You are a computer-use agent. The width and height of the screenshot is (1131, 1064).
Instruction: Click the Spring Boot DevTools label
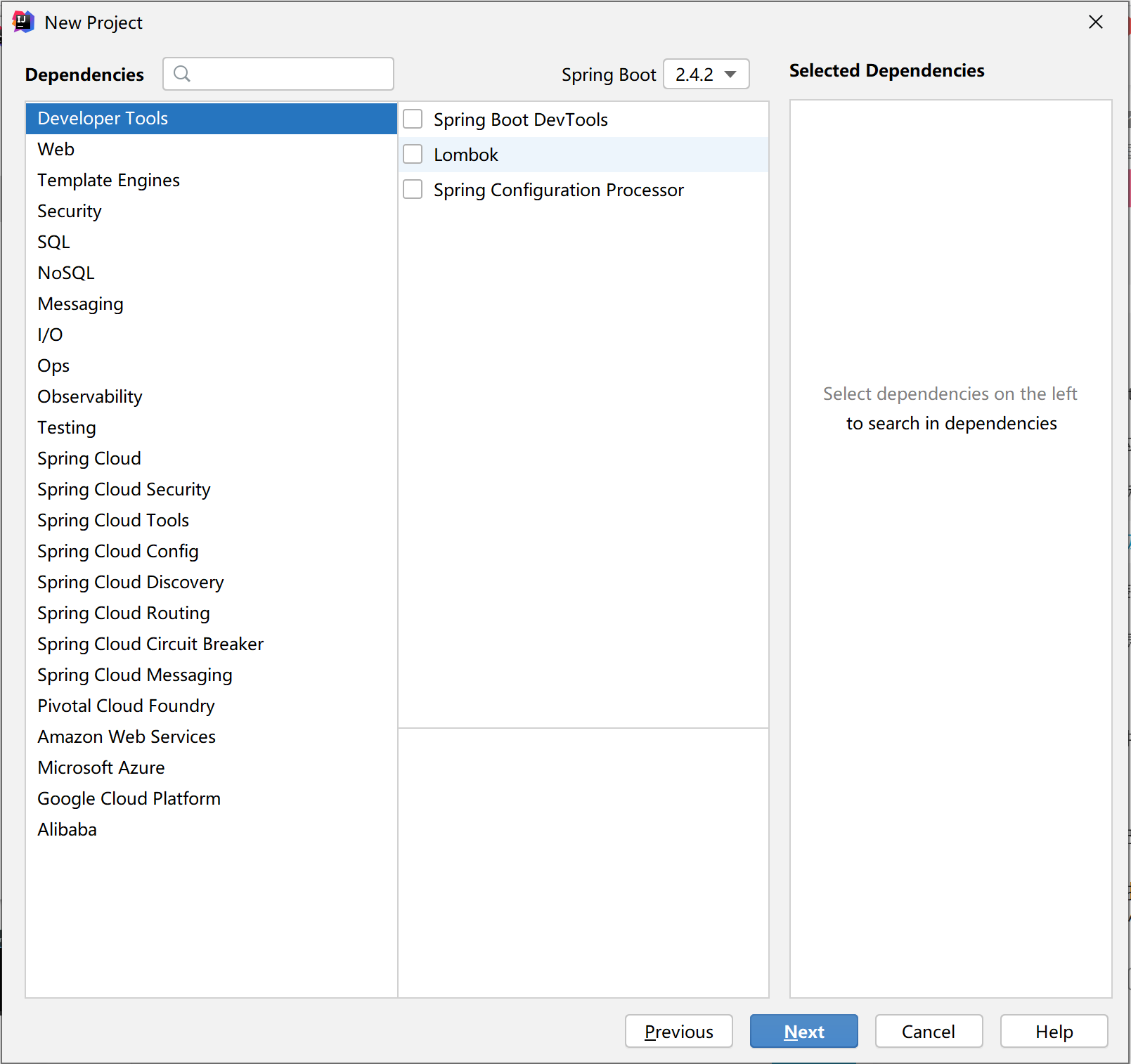pyautogui.click(x=521, y=119)
